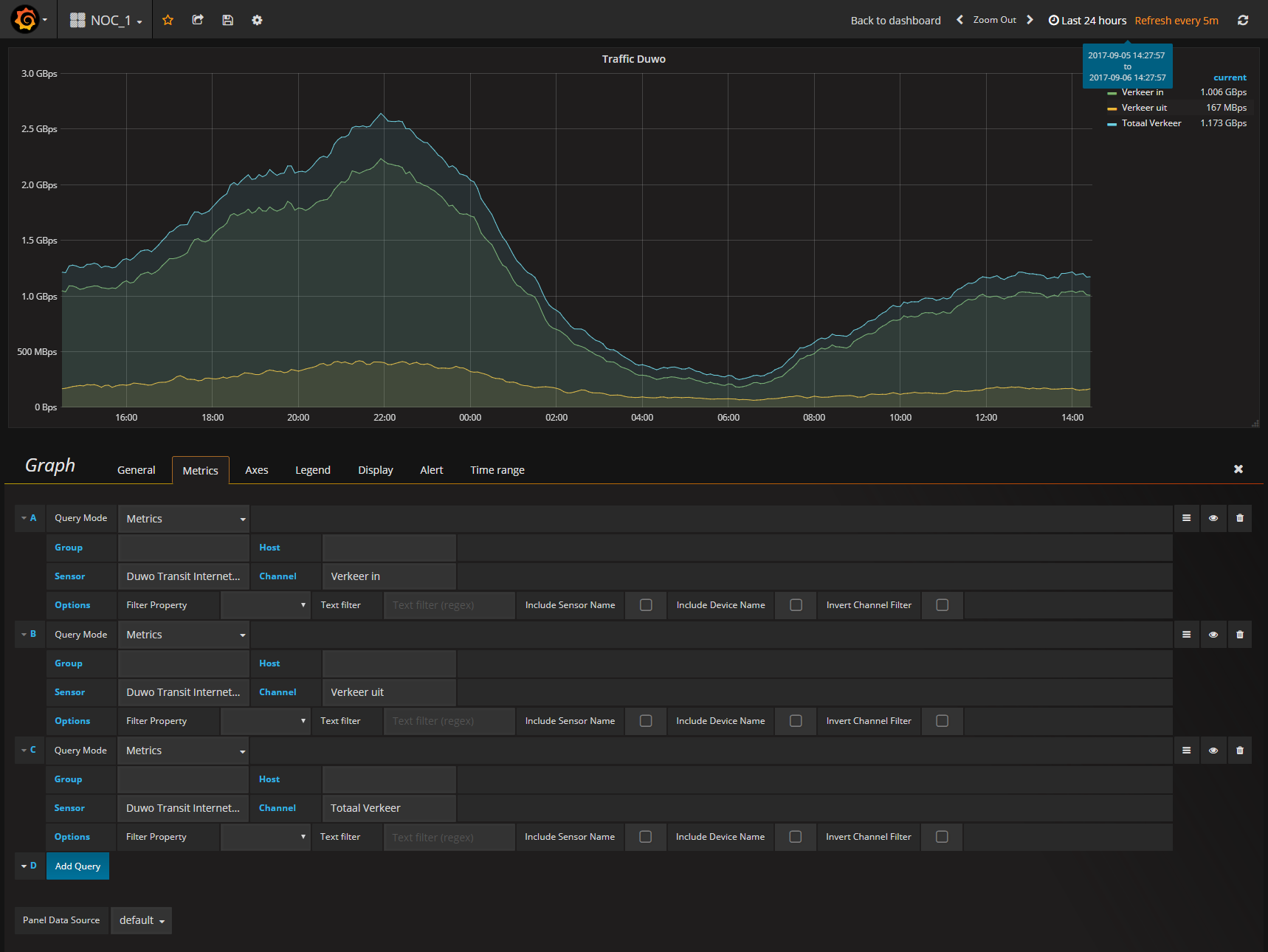
Task: Open dashboard settings gear icon
Action: [x=257, y=20]
